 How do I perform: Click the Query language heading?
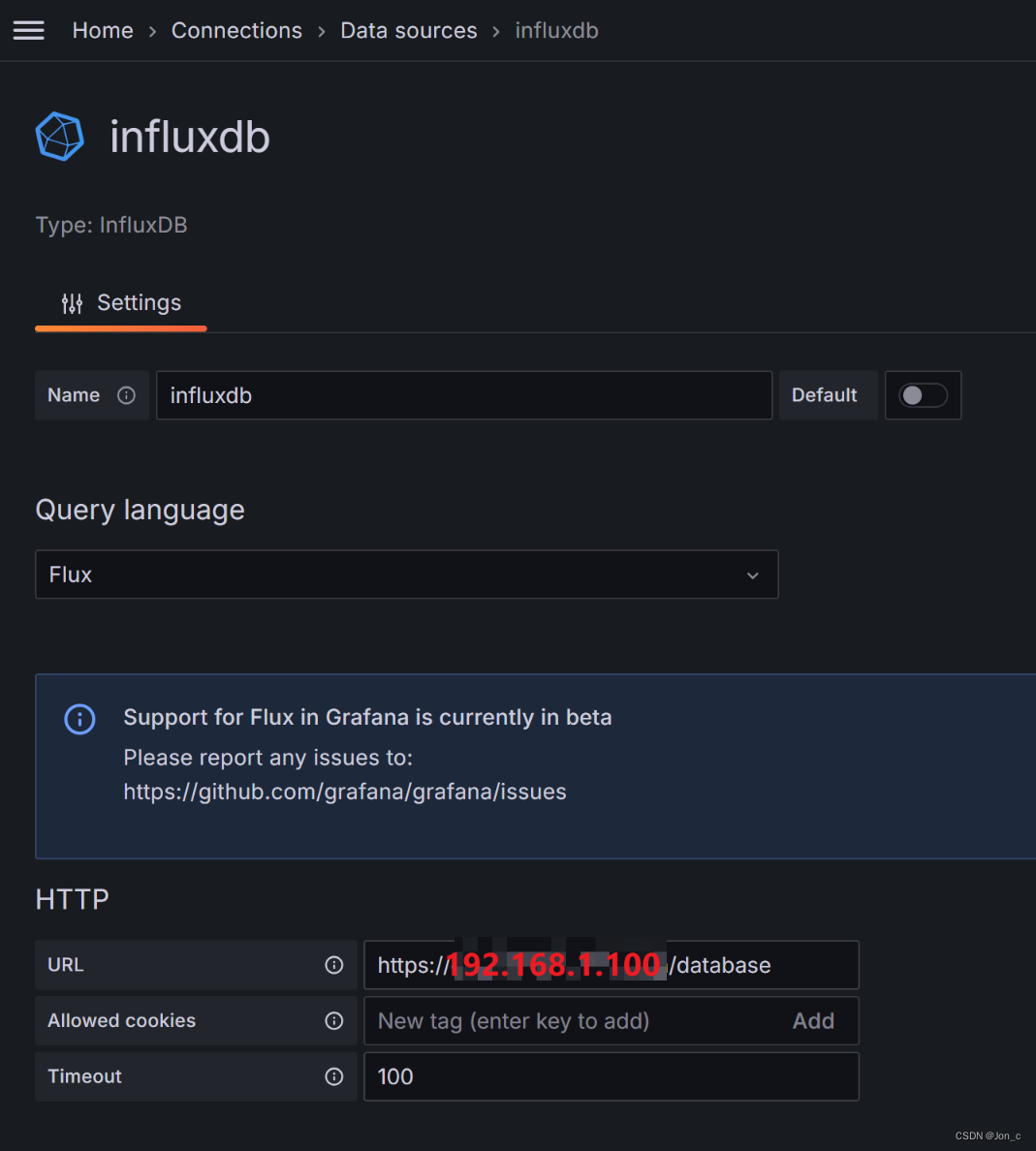tap(141, 511)
